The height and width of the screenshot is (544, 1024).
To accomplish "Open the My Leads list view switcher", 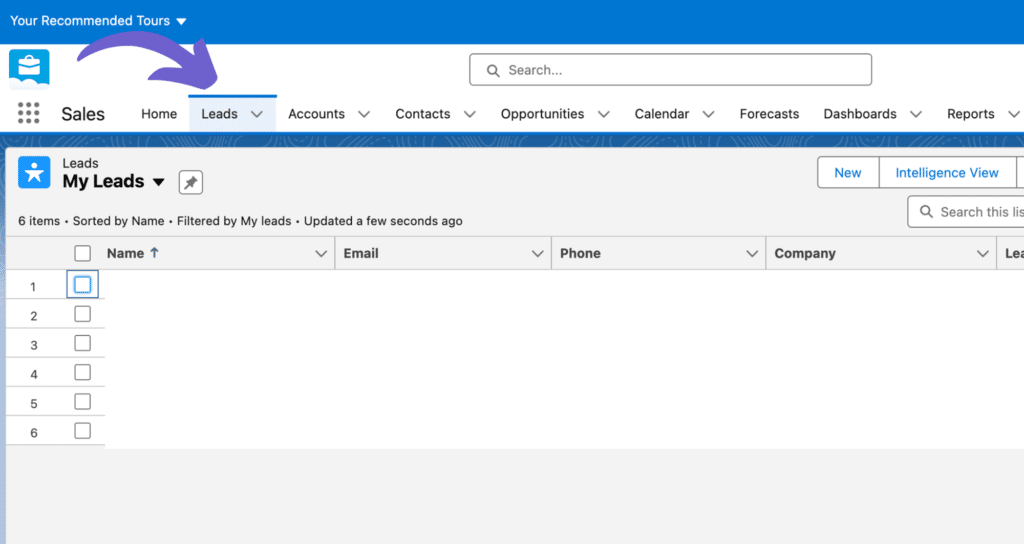I will (158, 182).
